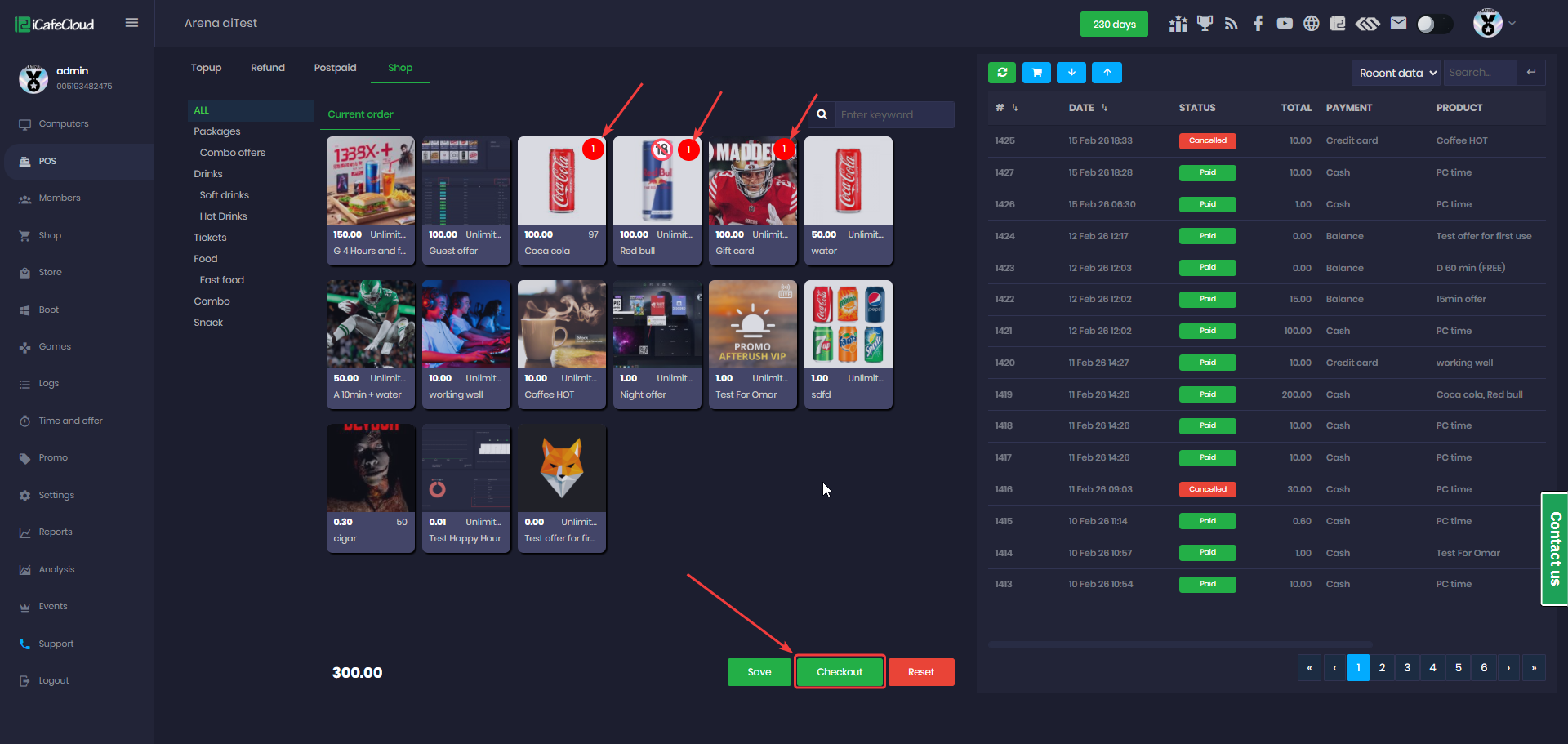Click the Save order button

(759, 672)
